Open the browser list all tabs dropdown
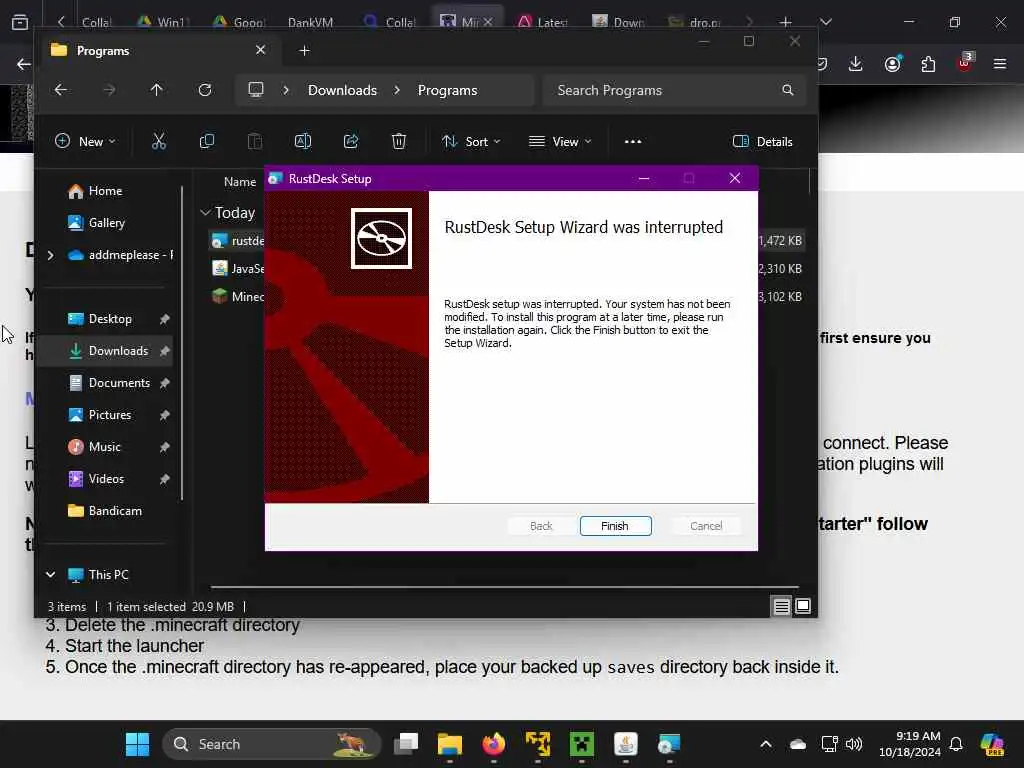1024x768 pixels. click(826, 22)
